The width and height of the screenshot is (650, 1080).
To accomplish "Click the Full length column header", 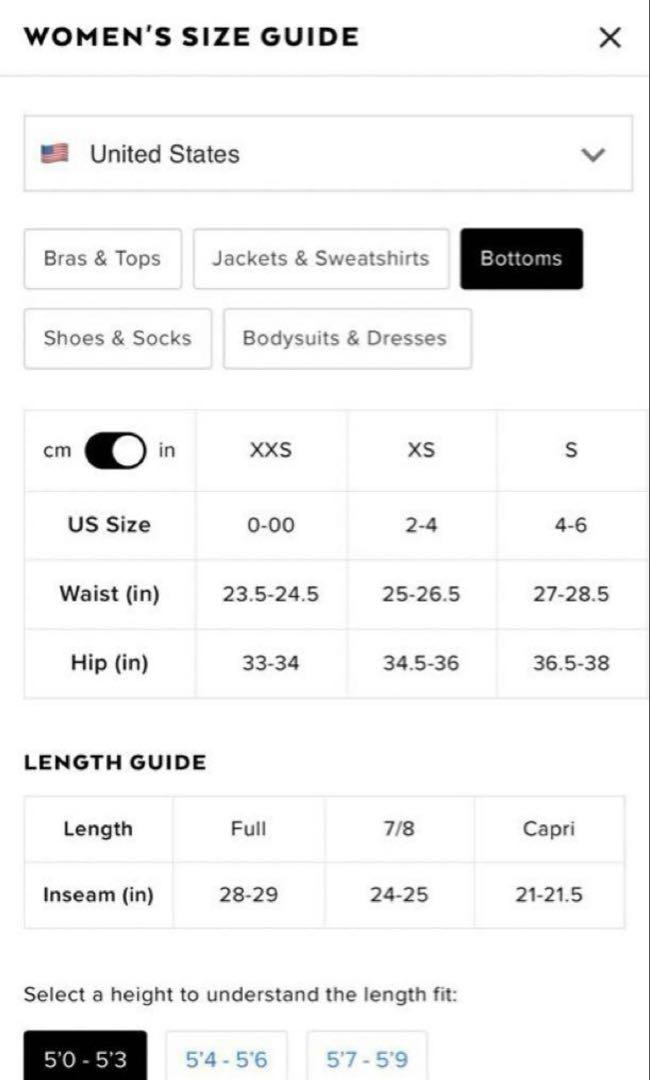I will pyautogui.click(x=249, y=829).
